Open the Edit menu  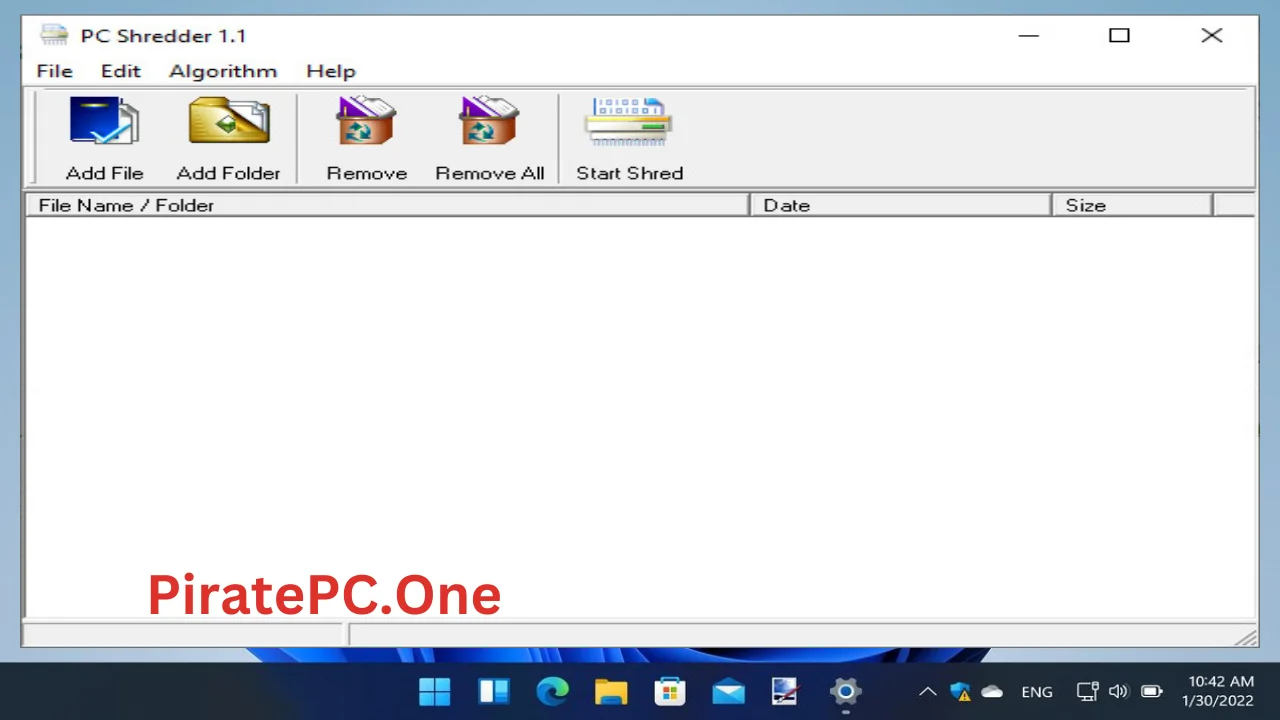coord(121,71)
